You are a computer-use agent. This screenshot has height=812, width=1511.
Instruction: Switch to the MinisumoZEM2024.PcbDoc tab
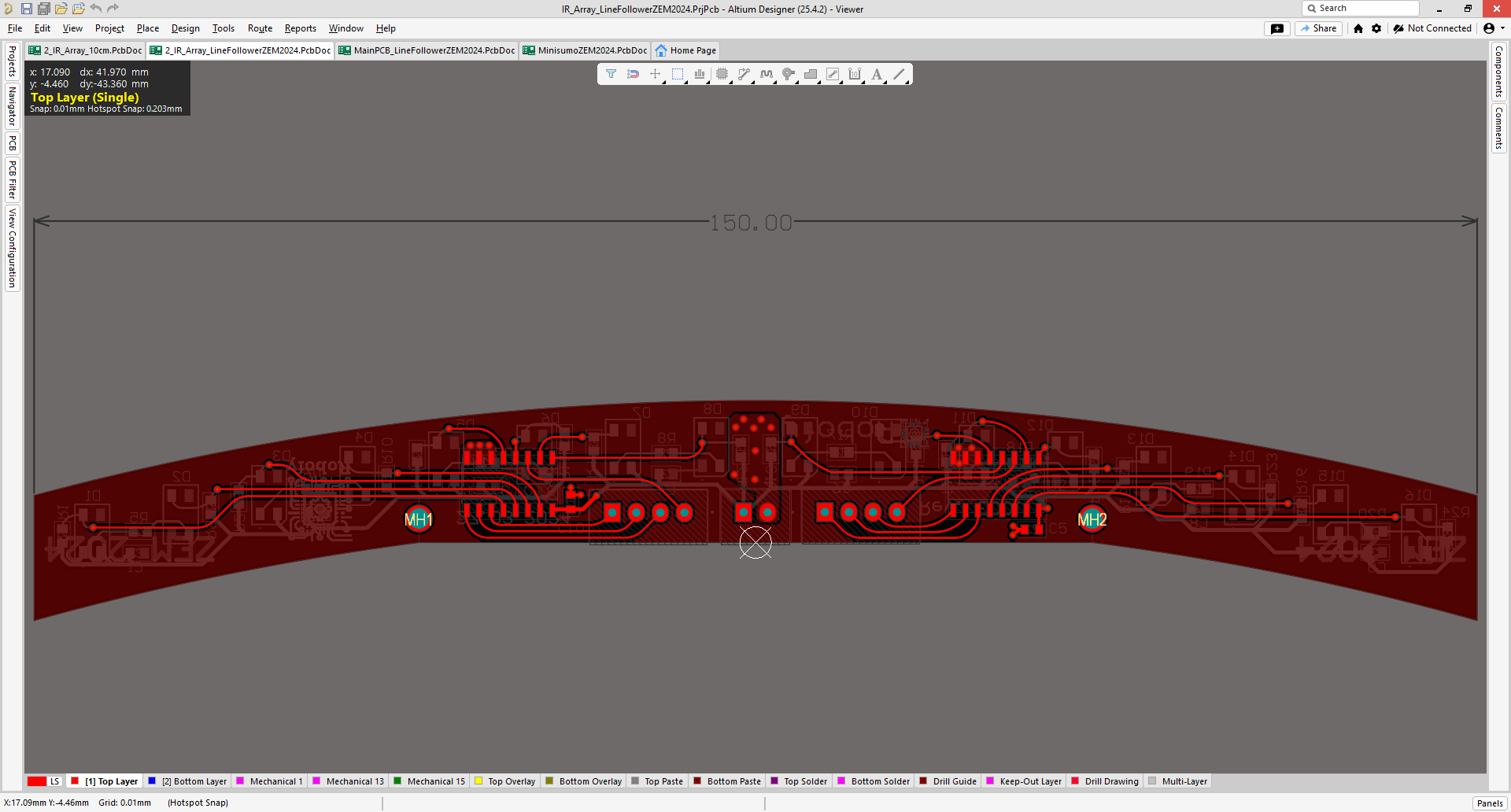point(585,50)
